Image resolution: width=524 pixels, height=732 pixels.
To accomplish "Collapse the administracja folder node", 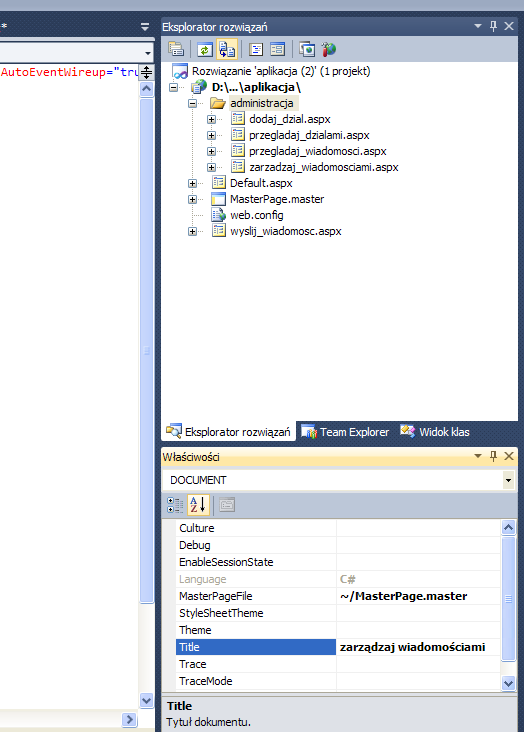I will (x=192, y=103).
